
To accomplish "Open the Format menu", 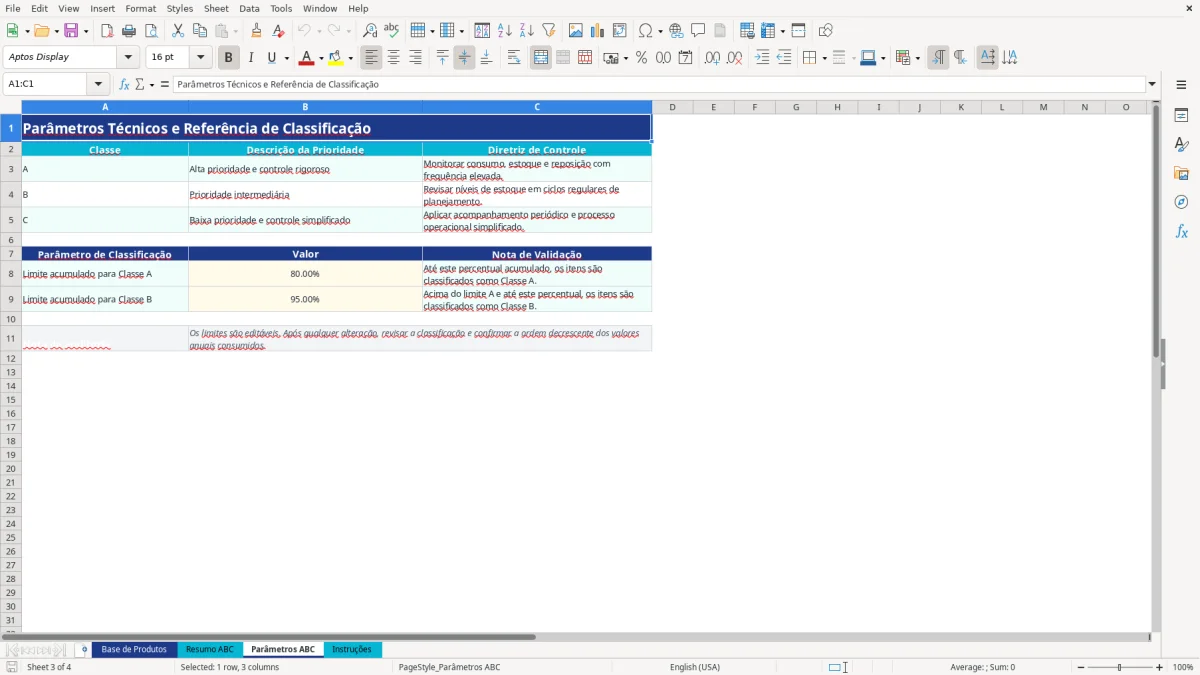I will tap(140, 8).
